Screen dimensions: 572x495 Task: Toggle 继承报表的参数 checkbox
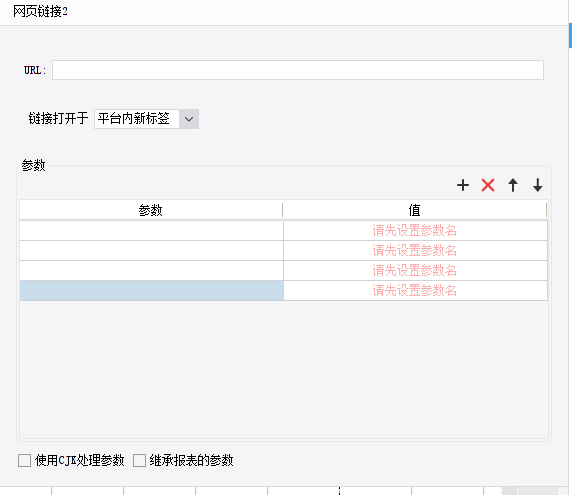tap(139, 460)
